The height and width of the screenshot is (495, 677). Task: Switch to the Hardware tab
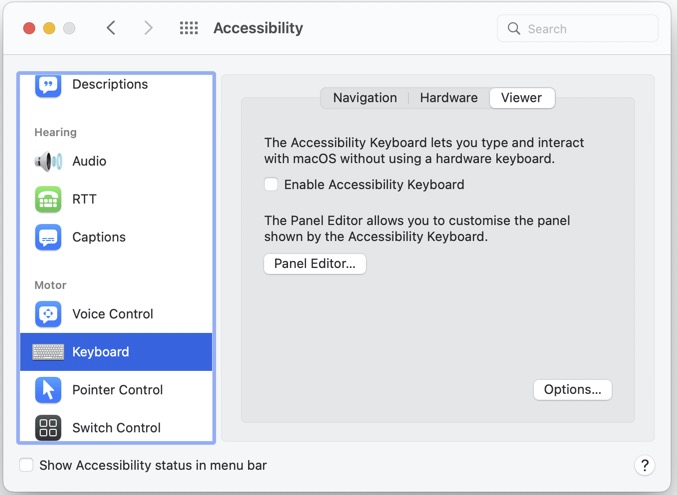click(448, 98)
